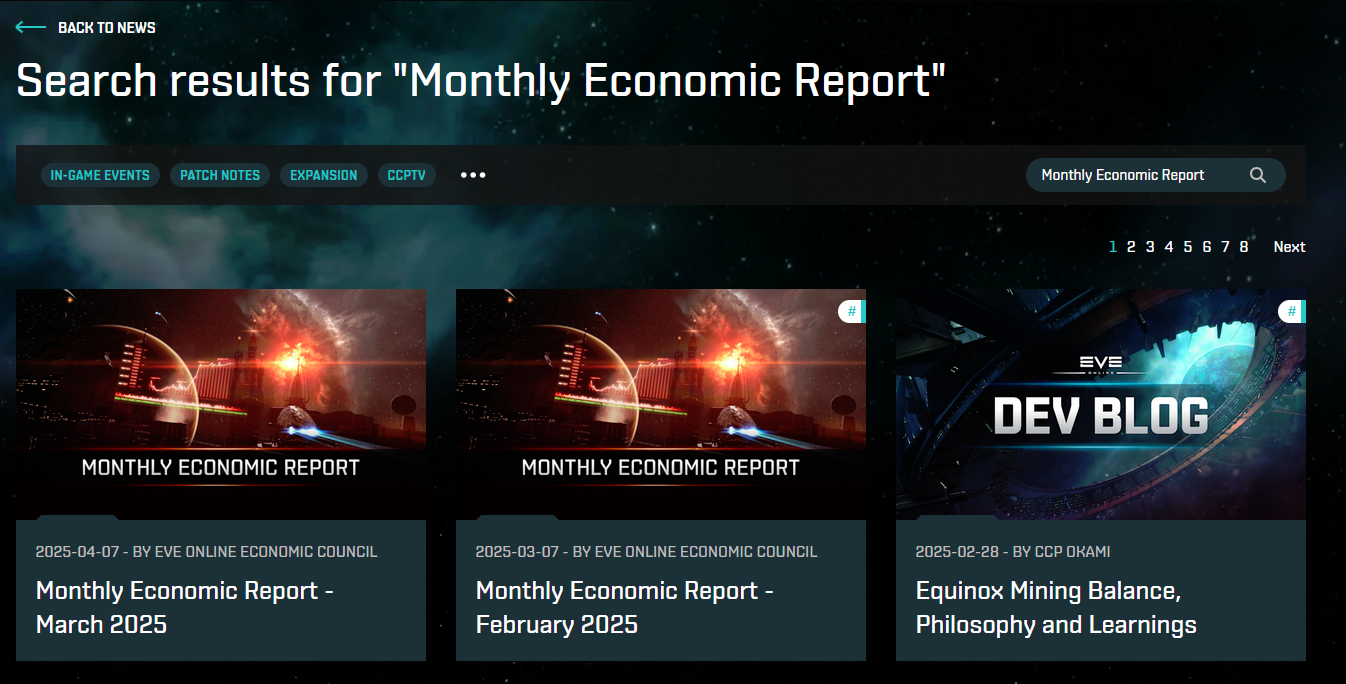1346x684 pixels.
Task: Open Equinox Mining Balance, Philosophy and Learnings title
Action: tap(1056, 607)
